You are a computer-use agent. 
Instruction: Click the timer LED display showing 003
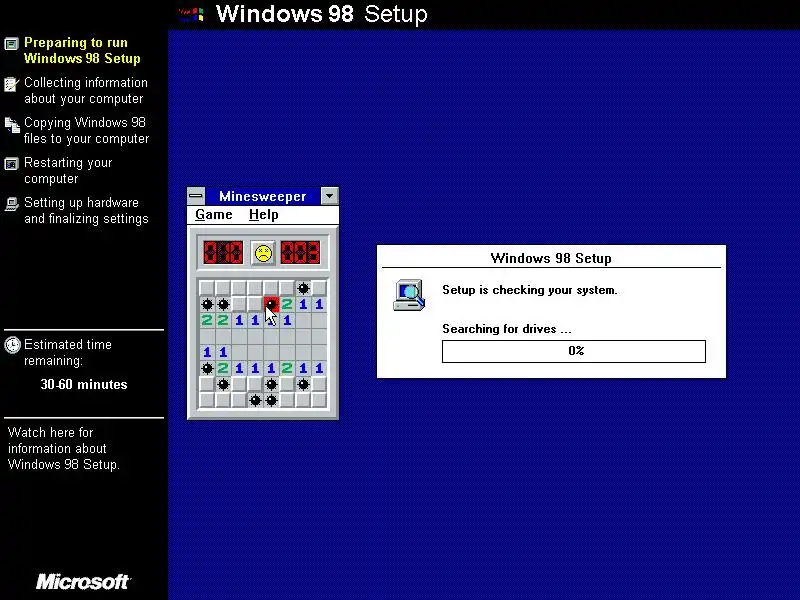pyautogui.click(x=300, y=253)
